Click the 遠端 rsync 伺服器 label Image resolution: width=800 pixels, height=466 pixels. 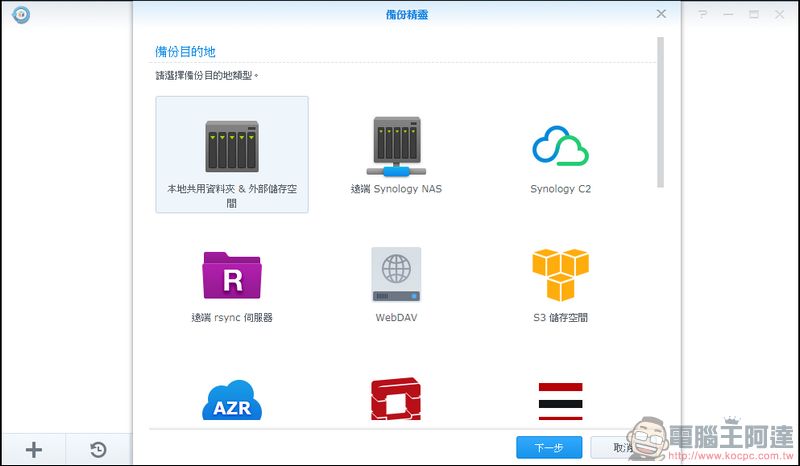click(232, 317)
